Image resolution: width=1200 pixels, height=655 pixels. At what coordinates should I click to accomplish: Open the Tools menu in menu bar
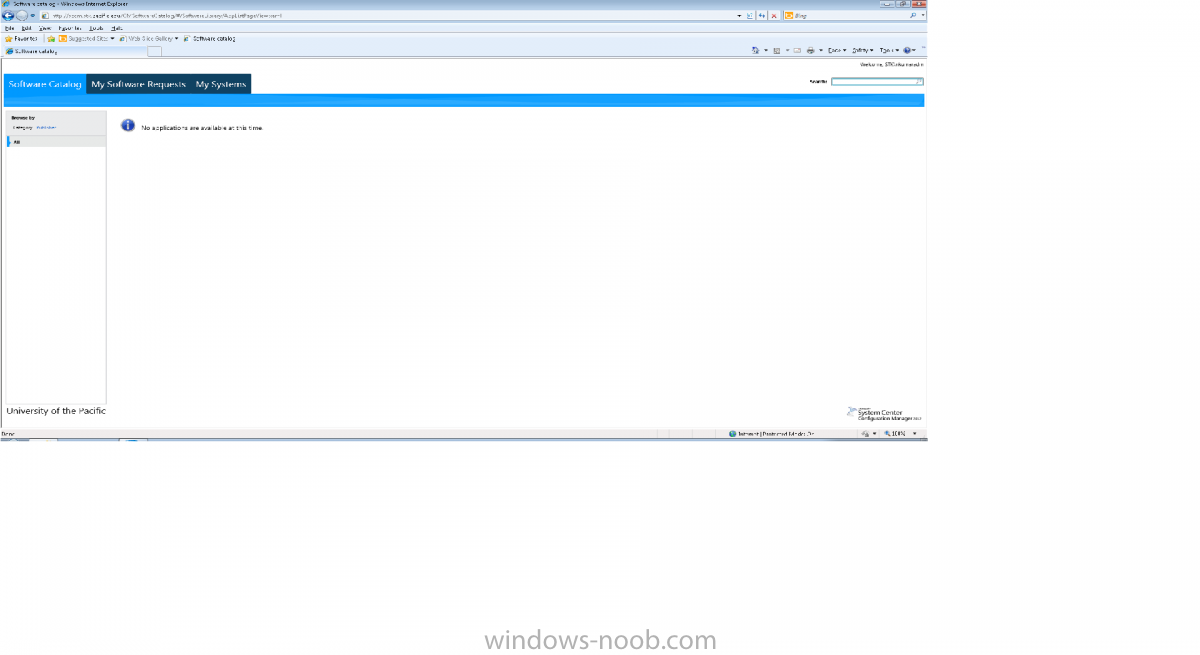[97, 28]
